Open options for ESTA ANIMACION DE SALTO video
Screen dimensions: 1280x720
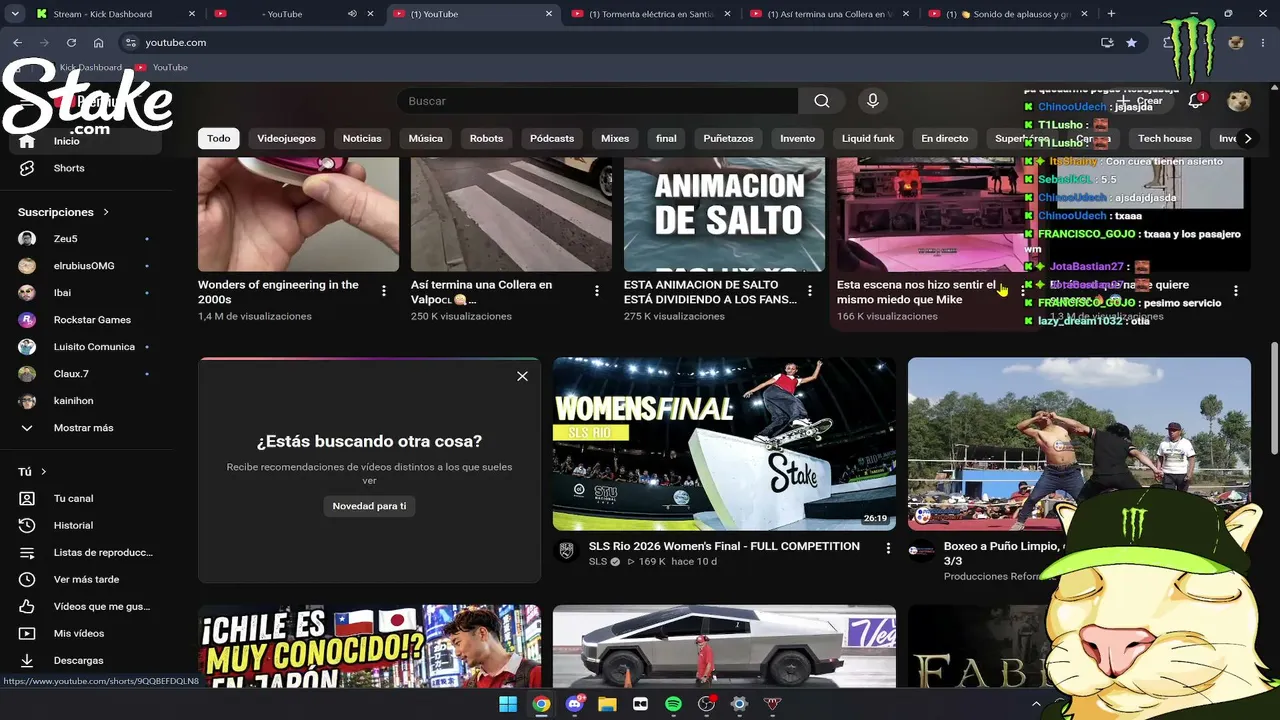point(810,291)
